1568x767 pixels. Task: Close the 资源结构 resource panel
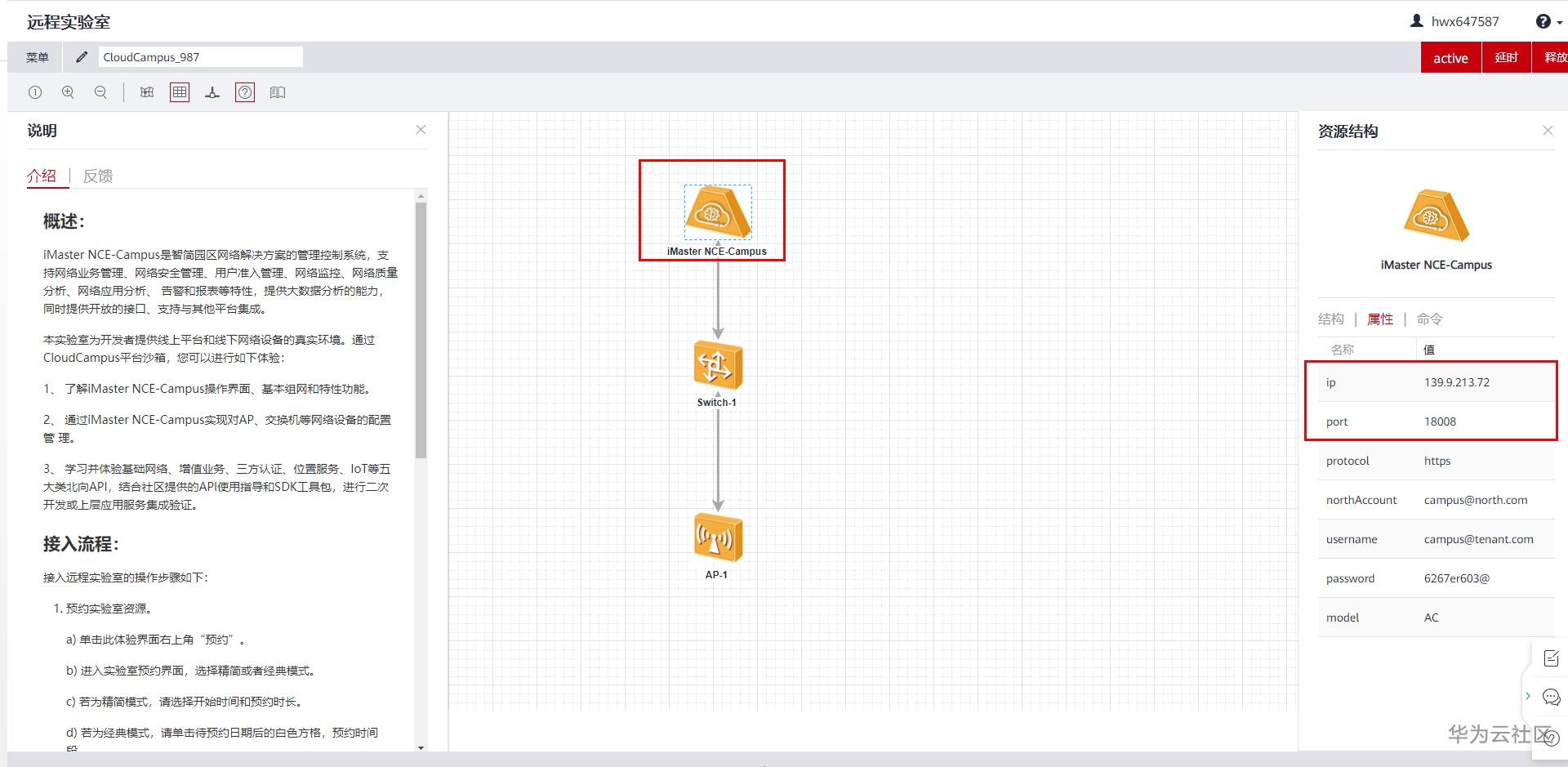(x=1548, y=131)
